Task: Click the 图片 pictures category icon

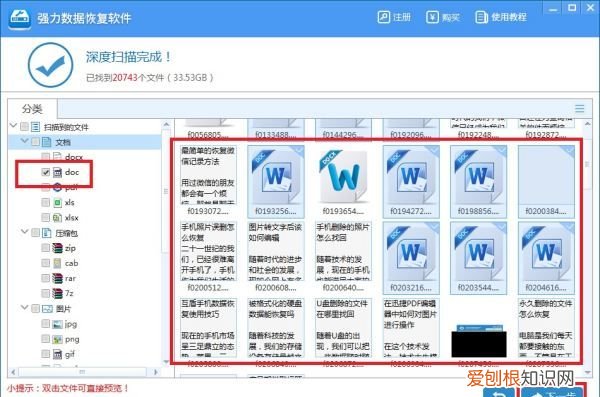Action: coord(47,309)
